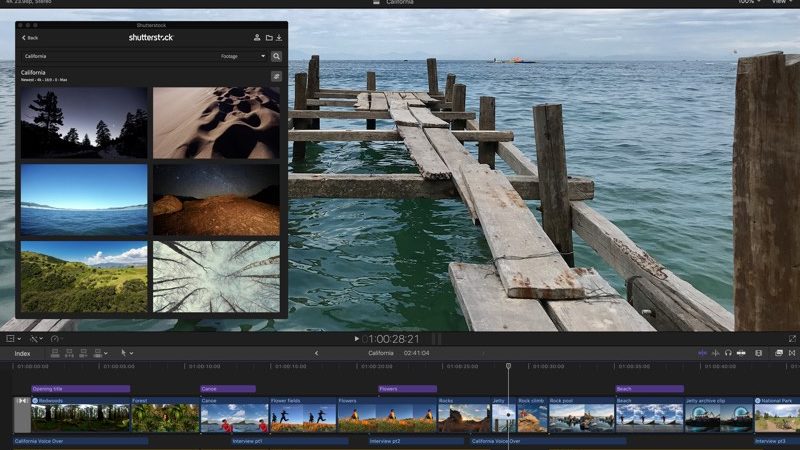This screenshot has width=800, height=450.
Task: Select the Flowers purple title clip
Action: 407,389
